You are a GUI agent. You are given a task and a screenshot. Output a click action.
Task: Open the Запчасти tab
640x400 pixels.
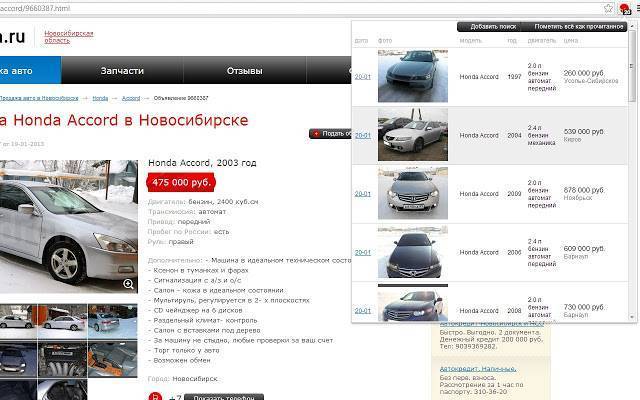(x=122, y=70)
